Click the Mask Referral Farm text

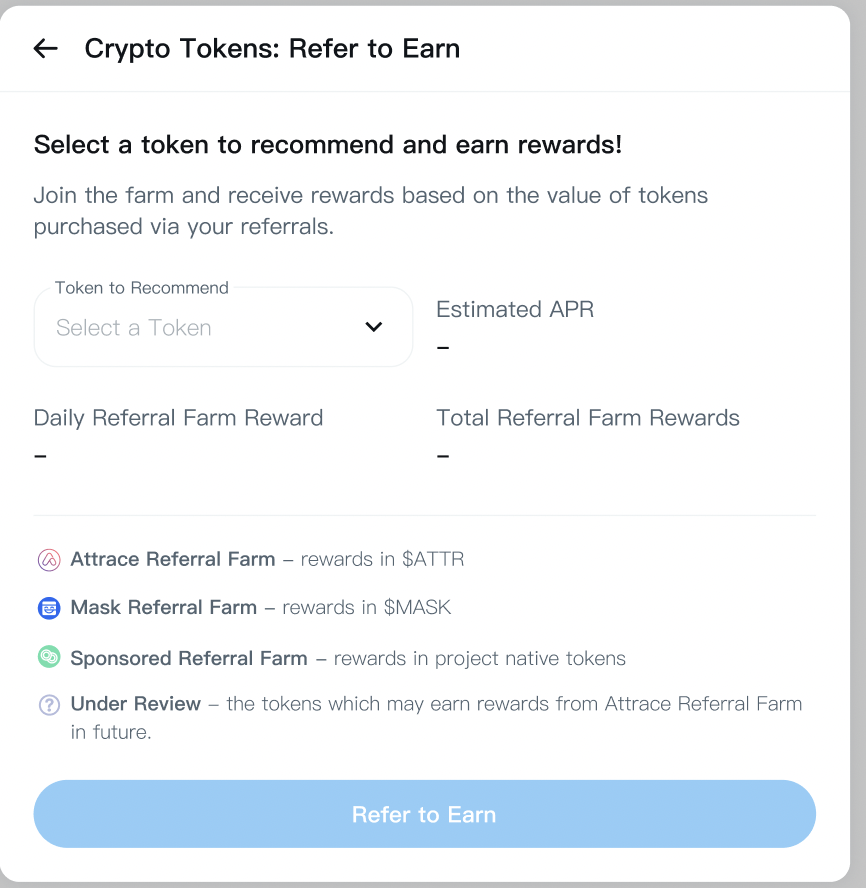pos(163,607)
